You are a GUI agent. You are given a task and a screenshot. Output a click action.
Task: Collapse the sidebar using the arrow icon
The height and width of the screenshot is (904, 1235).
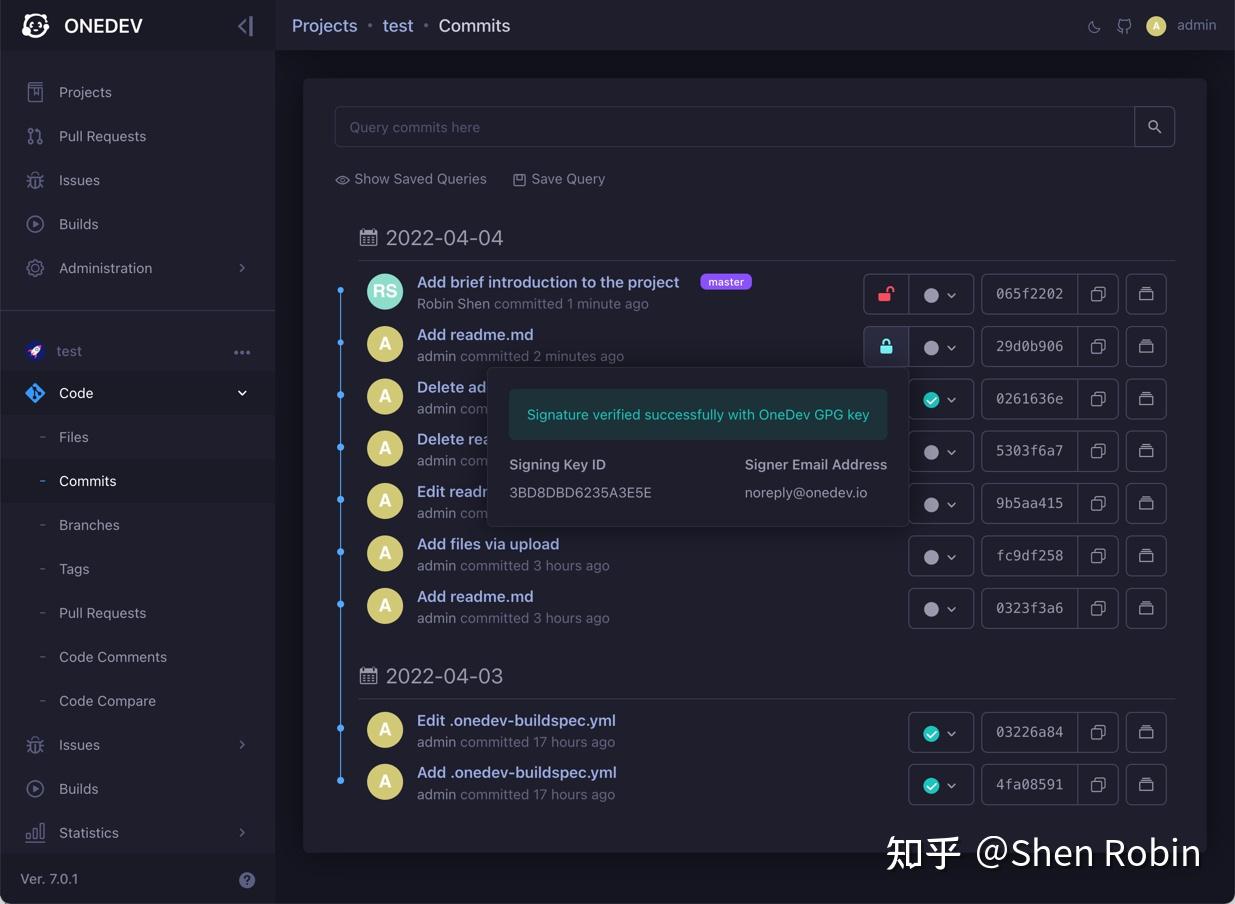[x=245, y=26]
